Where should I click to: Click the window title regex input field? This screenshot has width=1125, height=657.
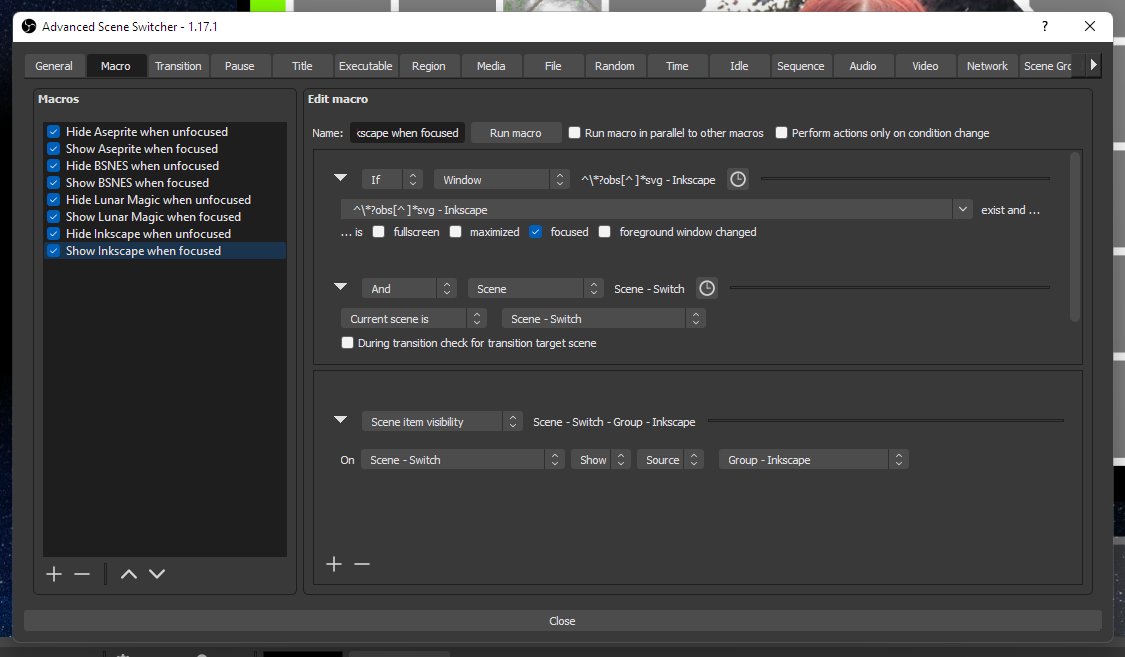pyautogui.click(x=646, y=209)
